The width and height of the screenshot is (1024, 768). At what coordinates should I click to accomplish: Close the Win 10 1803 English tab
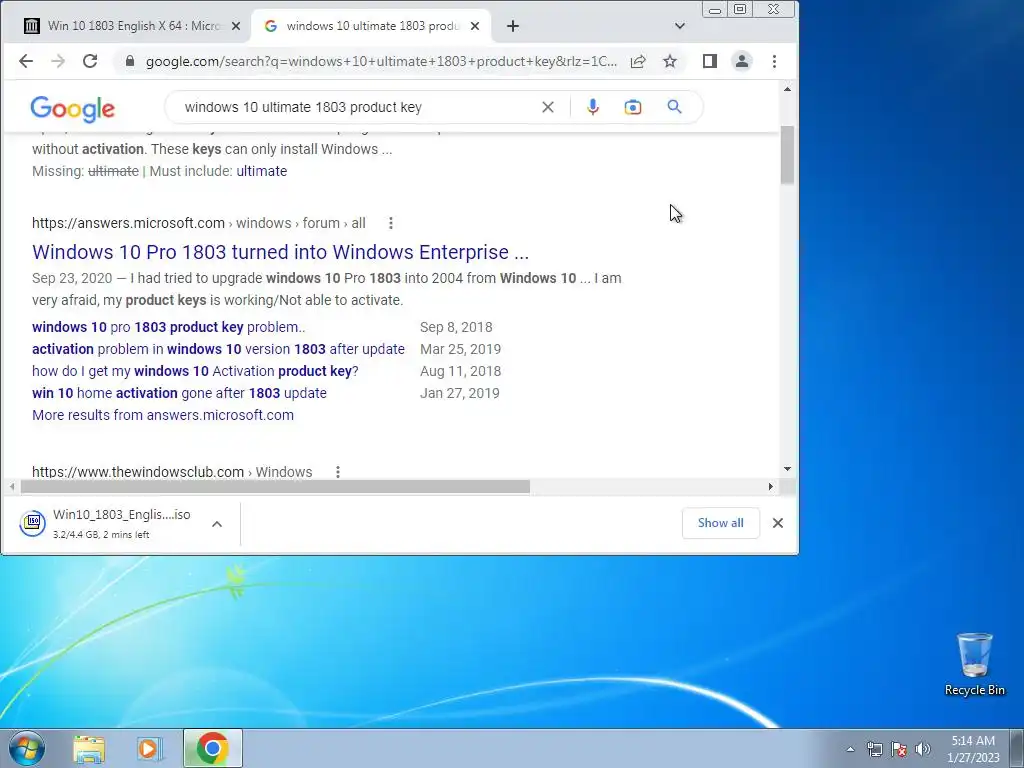pyautogui.click(x=236, y=26)
